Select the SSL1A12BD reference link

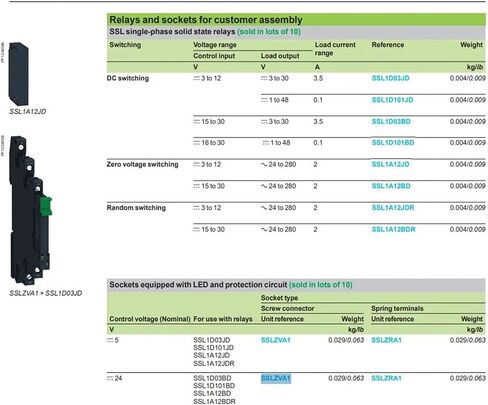tap(391, 186)
